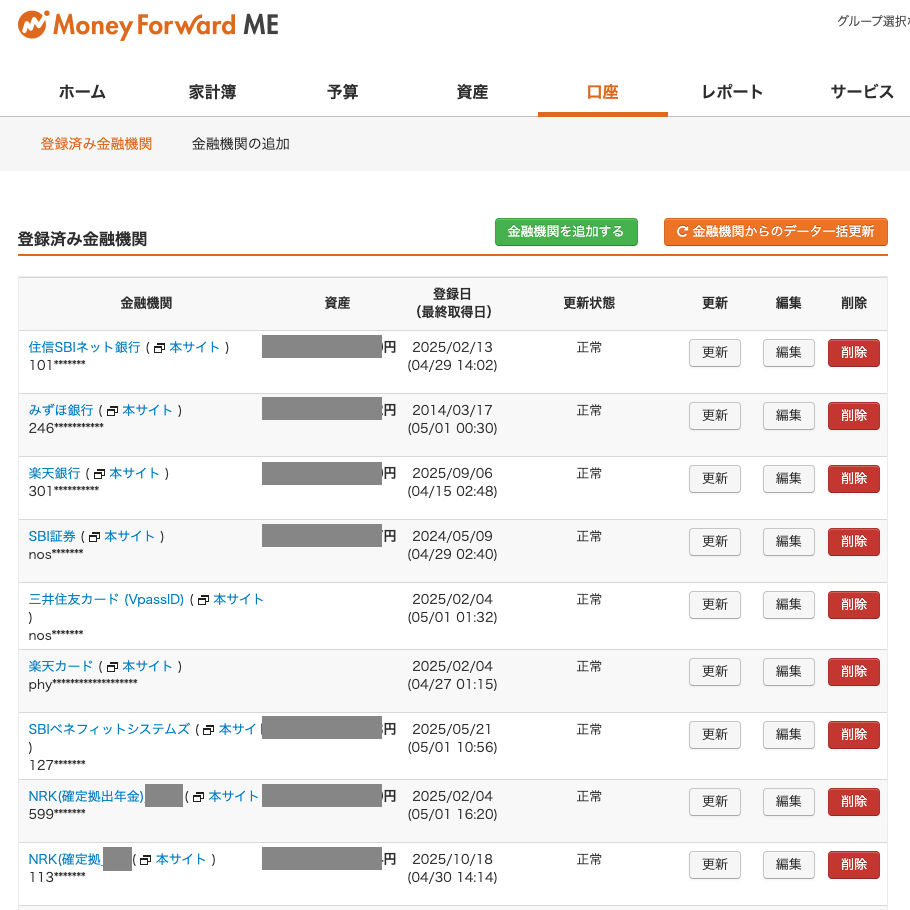The image size is (910, 910).
Task: Open the レポート tab
Action: pyautogui.click(x=732, y=92)
